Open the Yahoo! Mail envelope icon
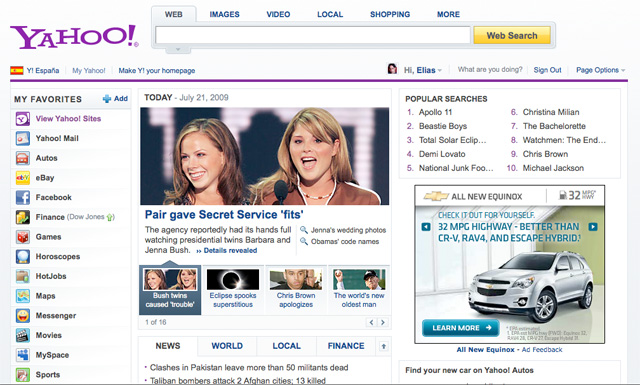 tap(22, 138)
